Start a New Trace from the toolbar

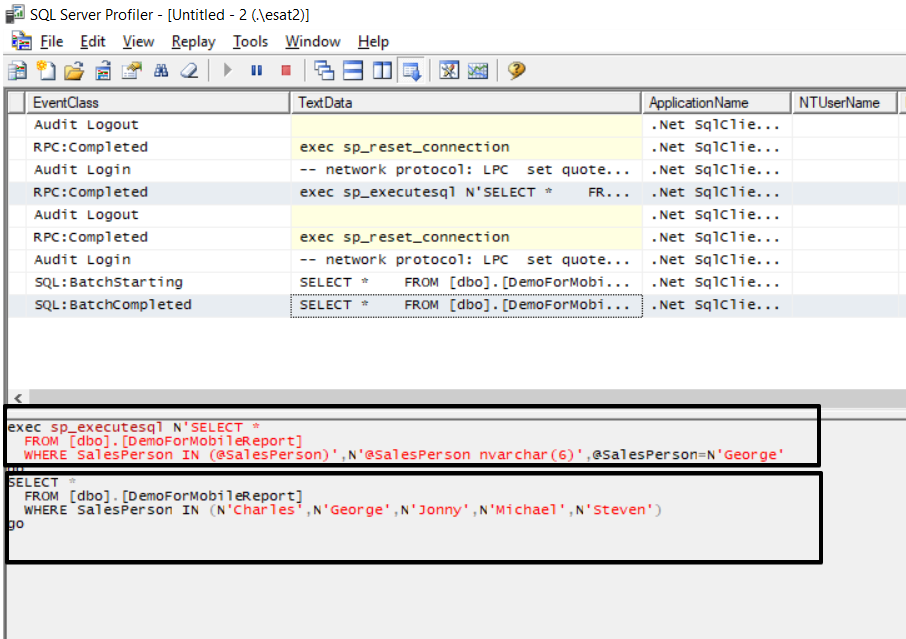click(x=17, y=70)
